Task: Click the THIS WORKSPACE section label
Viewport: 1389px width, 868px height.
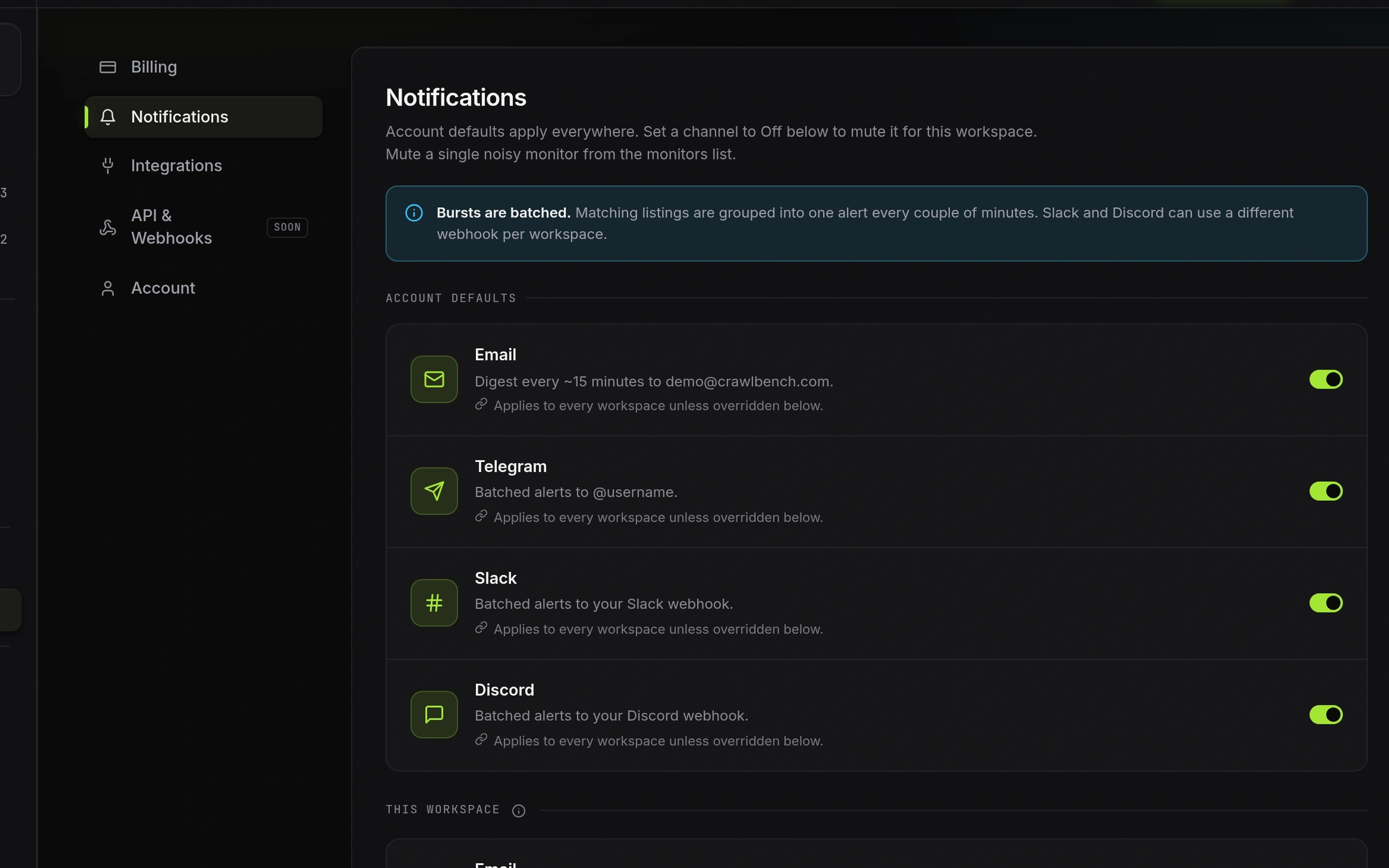Action: (443, 810)
